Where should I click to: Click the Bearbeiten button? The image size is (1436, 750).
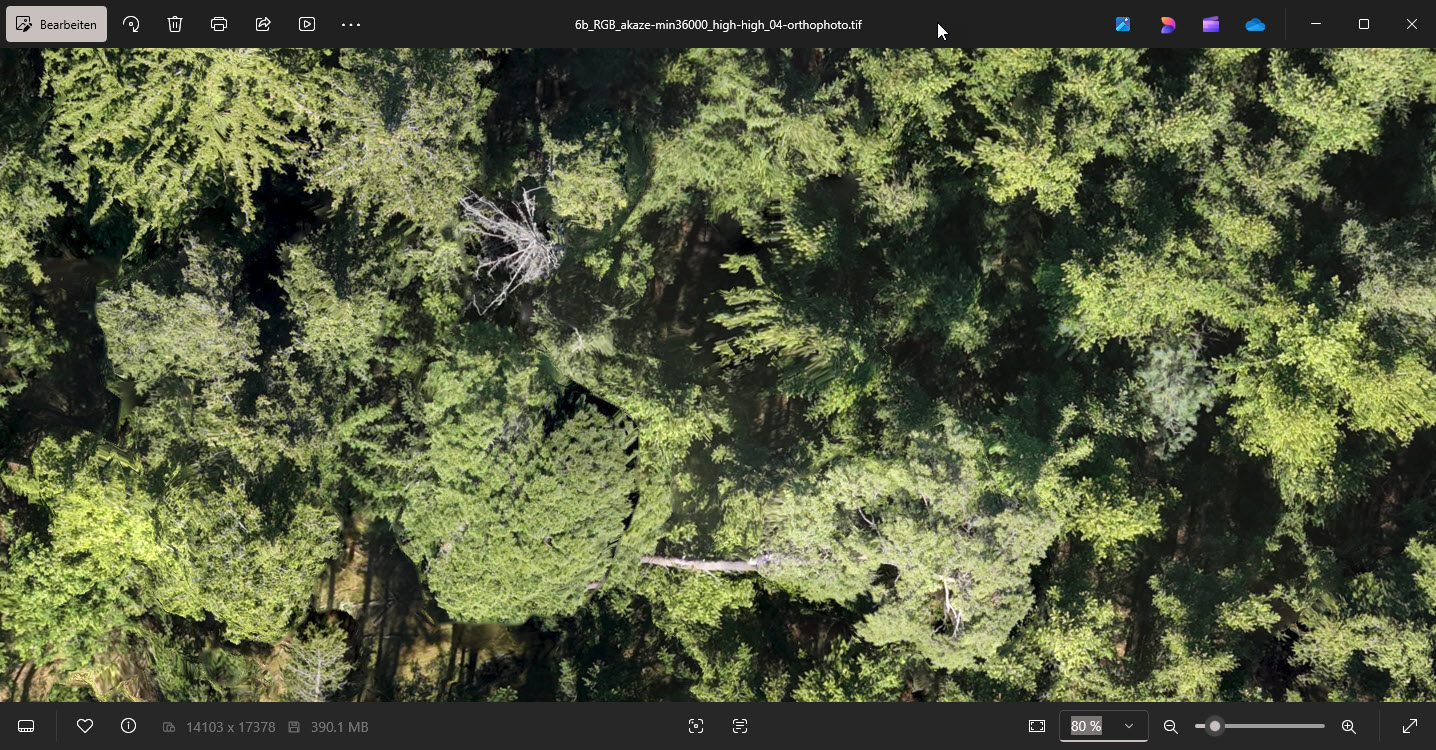click(x=56, y=24)
